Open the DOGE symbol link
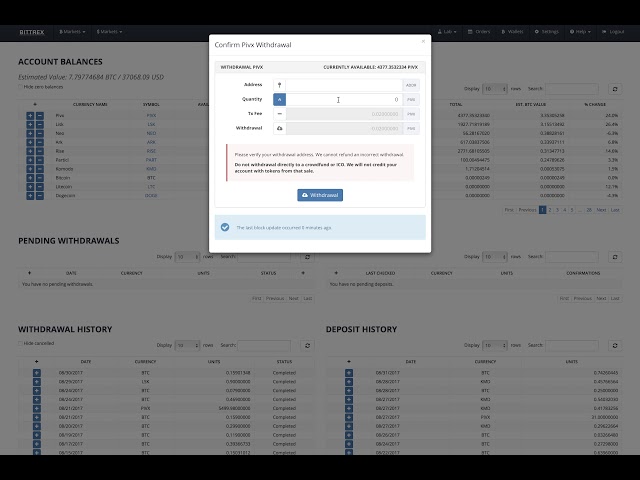Image resolution: width=640 pixels, height=480 pixels. click(x=151, y=196)
